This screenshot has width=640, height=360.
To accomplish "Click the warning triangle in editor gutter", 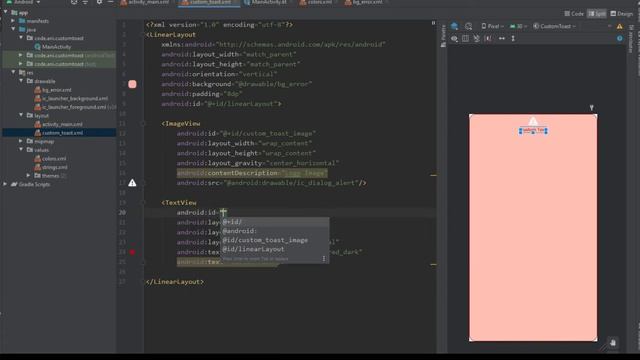I will (132, 183).
